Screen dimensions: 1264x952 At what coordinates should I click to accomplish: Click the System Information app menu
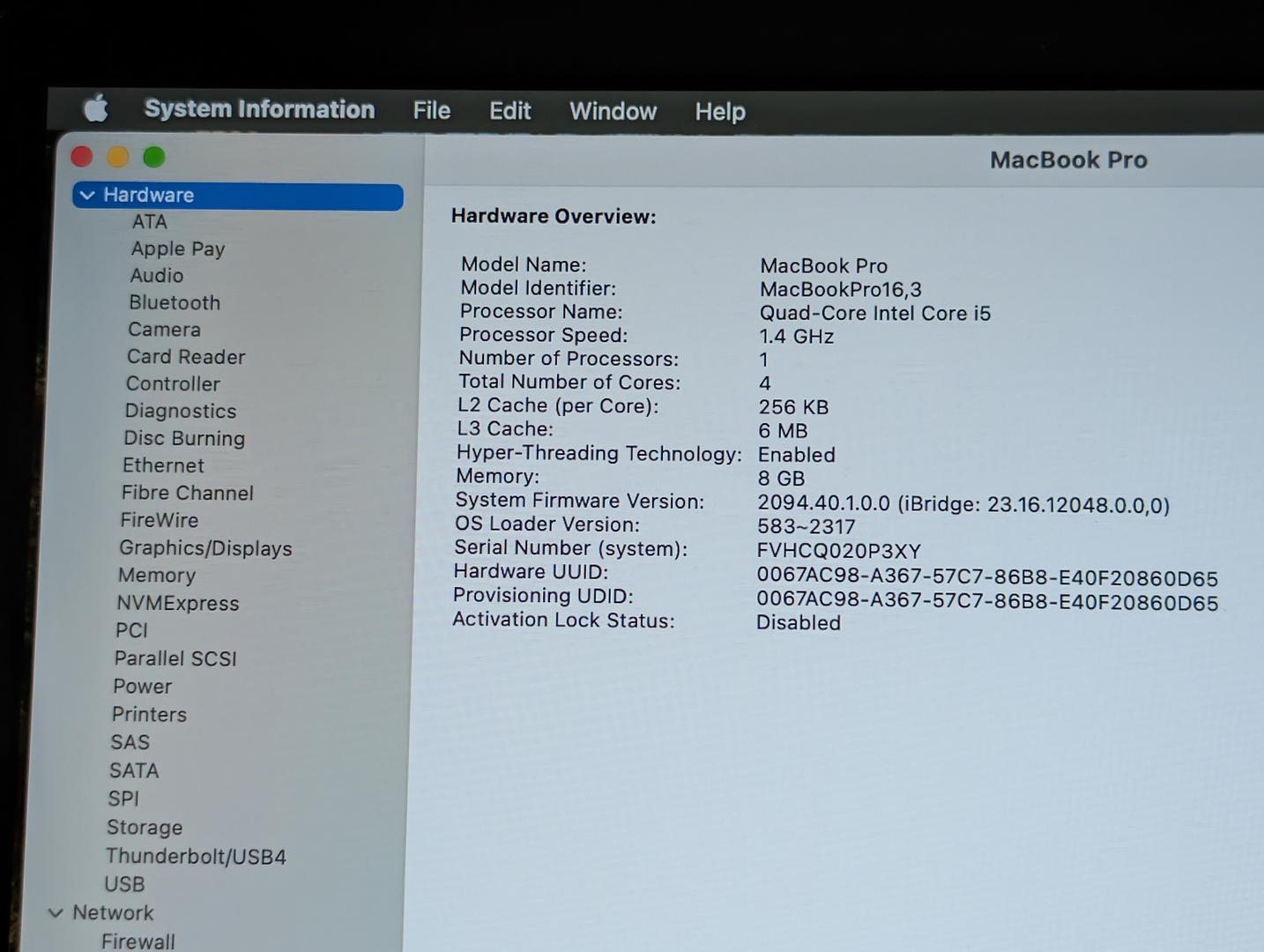(x=259, y=109)
